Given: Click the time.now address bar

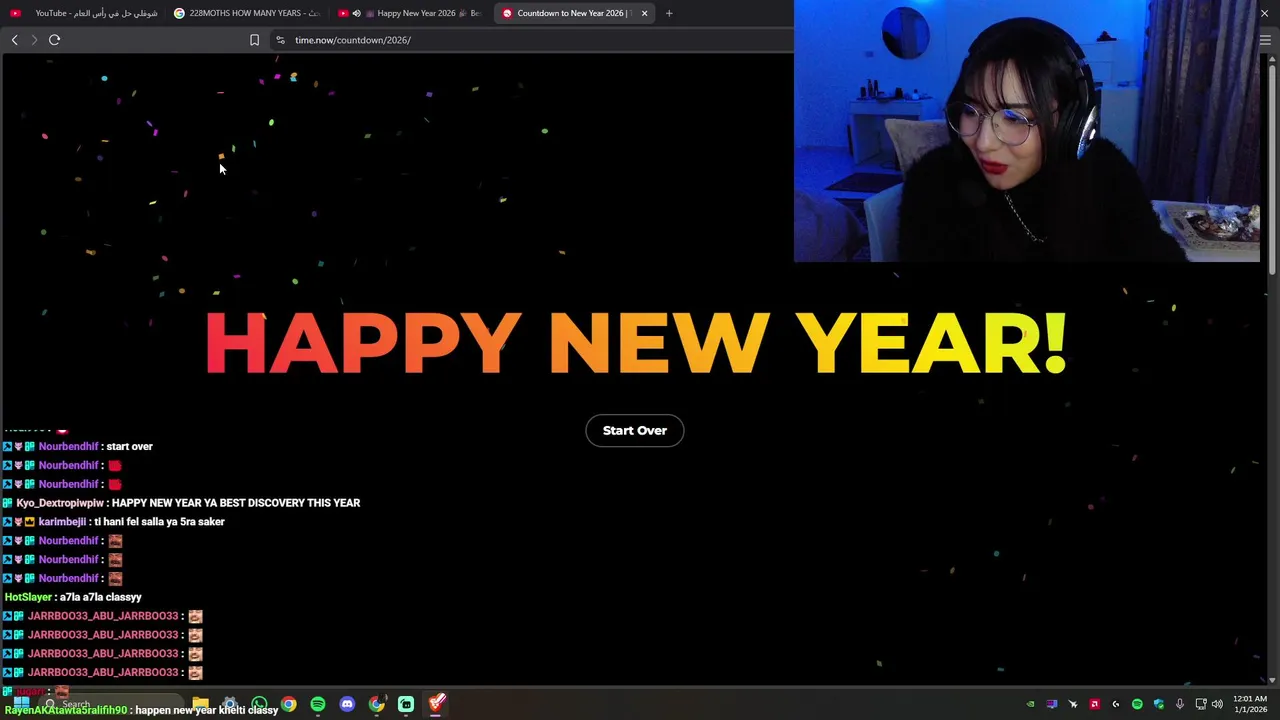Looking at the screenshot, I should [530, 40].
